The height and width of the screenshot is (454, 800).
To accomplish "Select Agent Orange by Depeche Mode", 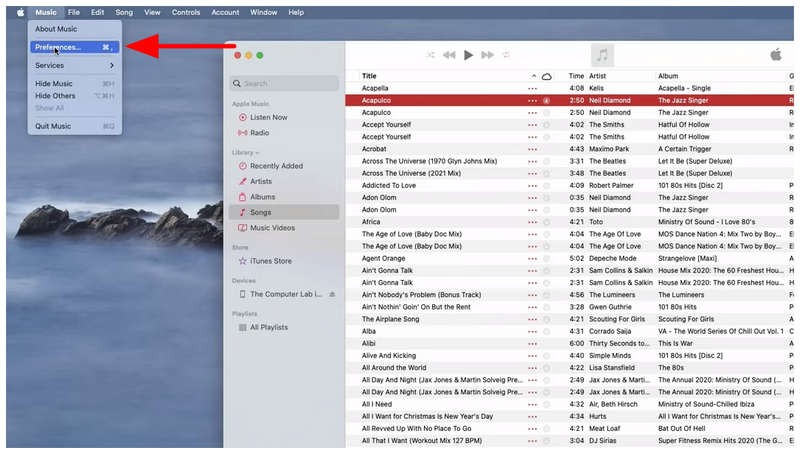I will coord(569,259).
